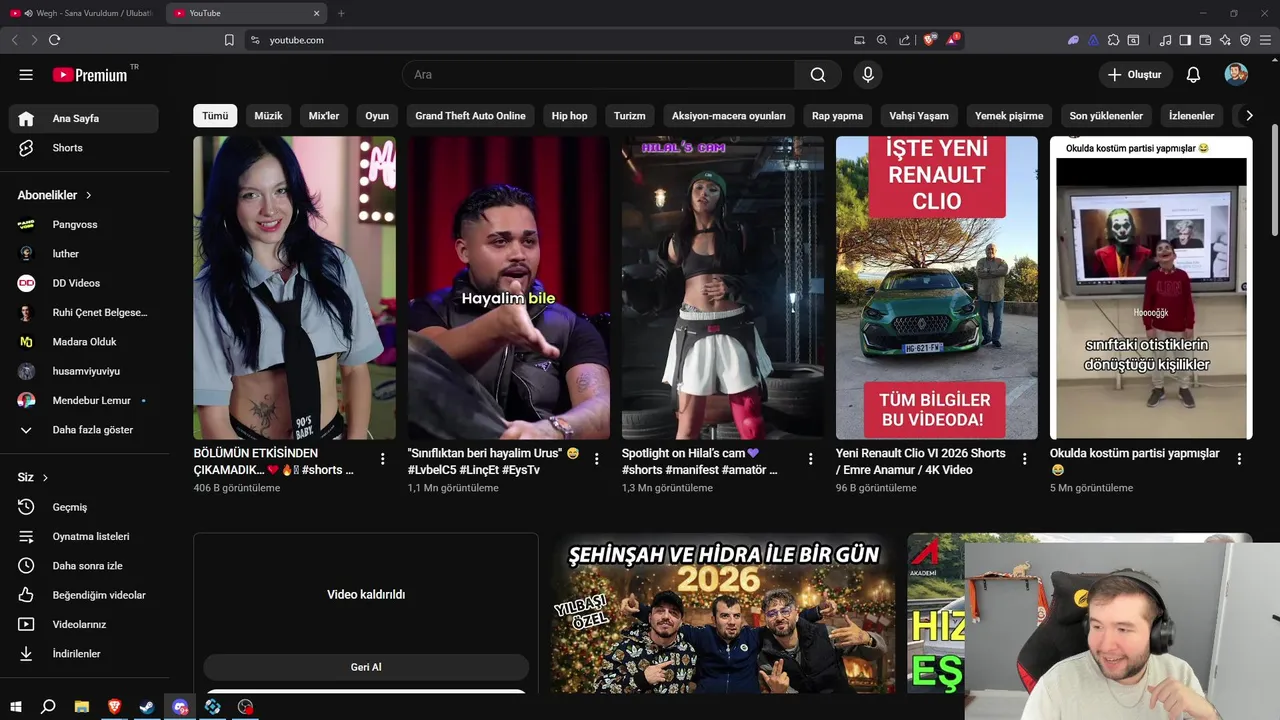Open options for Okulda kostüm partisi short
1280x720 pixels.
tap(1239, 459)
